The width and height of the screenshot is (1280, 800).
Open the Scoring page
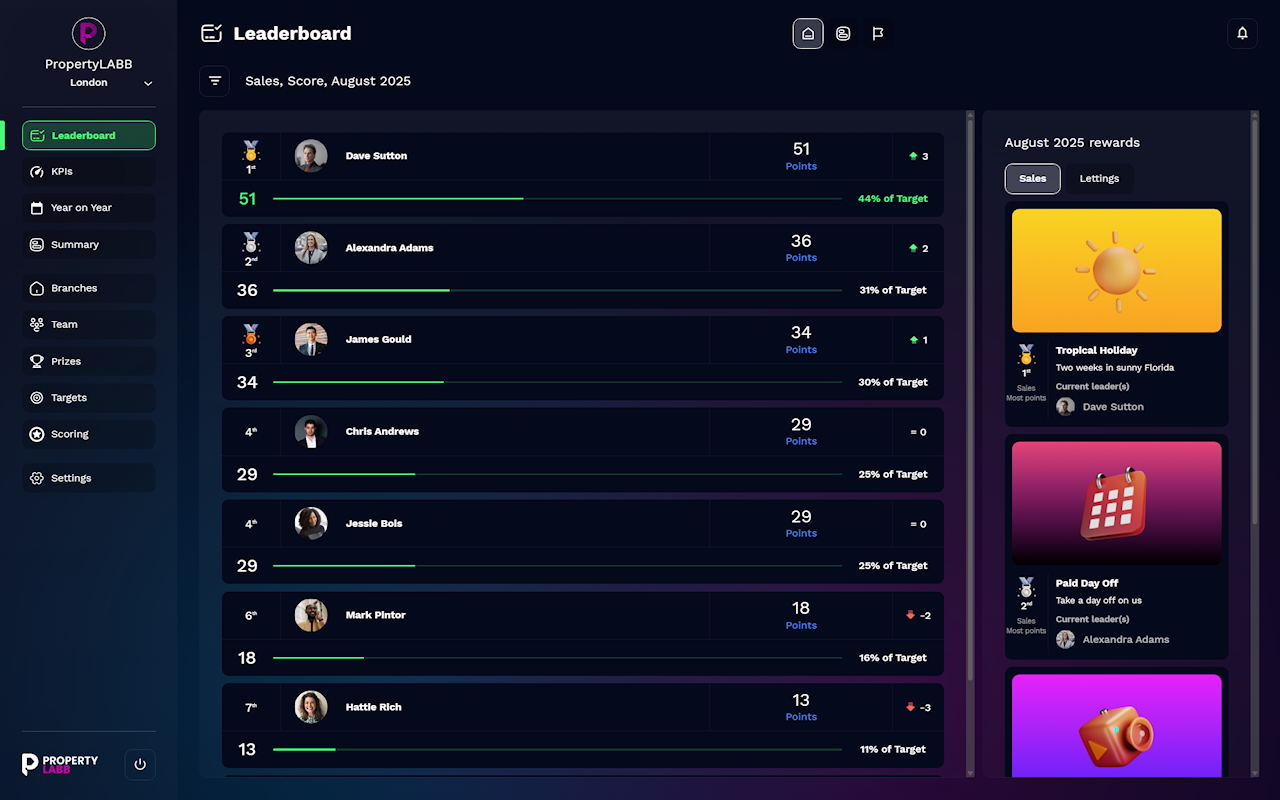[x=89, y=434]
